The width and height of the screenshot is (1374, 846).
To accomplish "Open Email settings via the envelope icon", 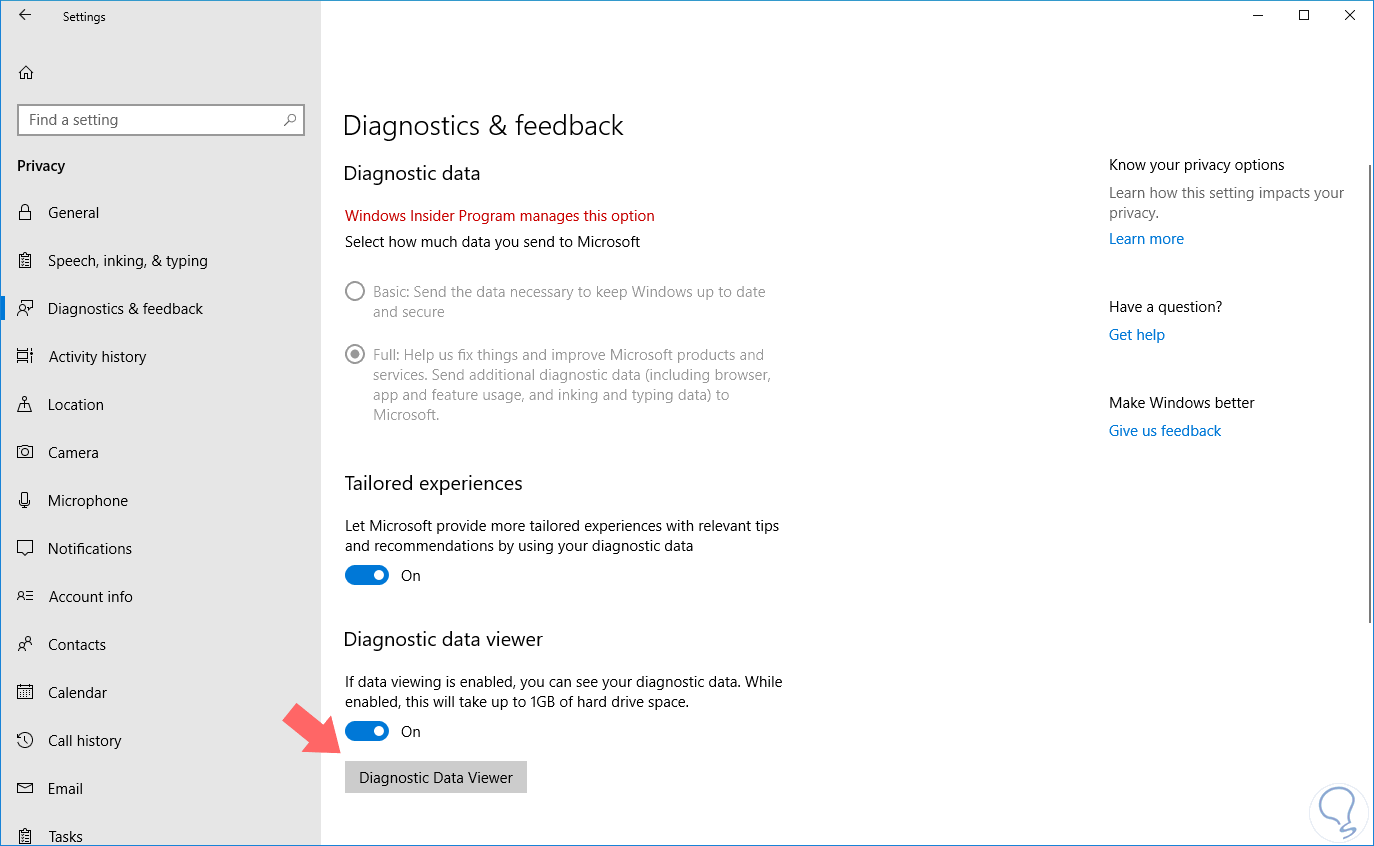I will [x=26, y=788].
